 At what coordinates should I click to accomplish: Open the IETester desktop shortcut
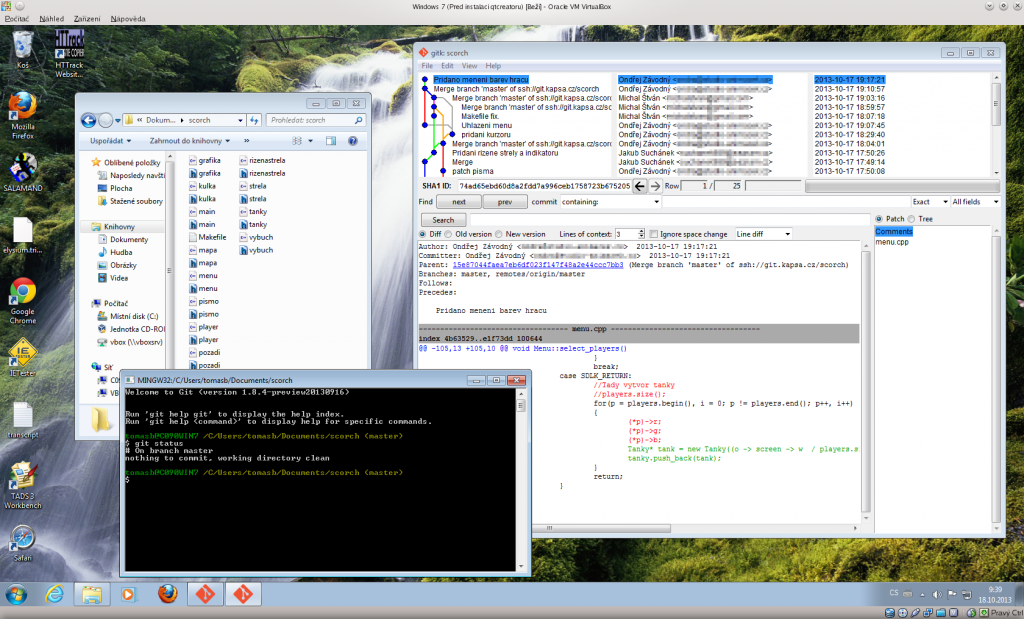coord(22,358)
